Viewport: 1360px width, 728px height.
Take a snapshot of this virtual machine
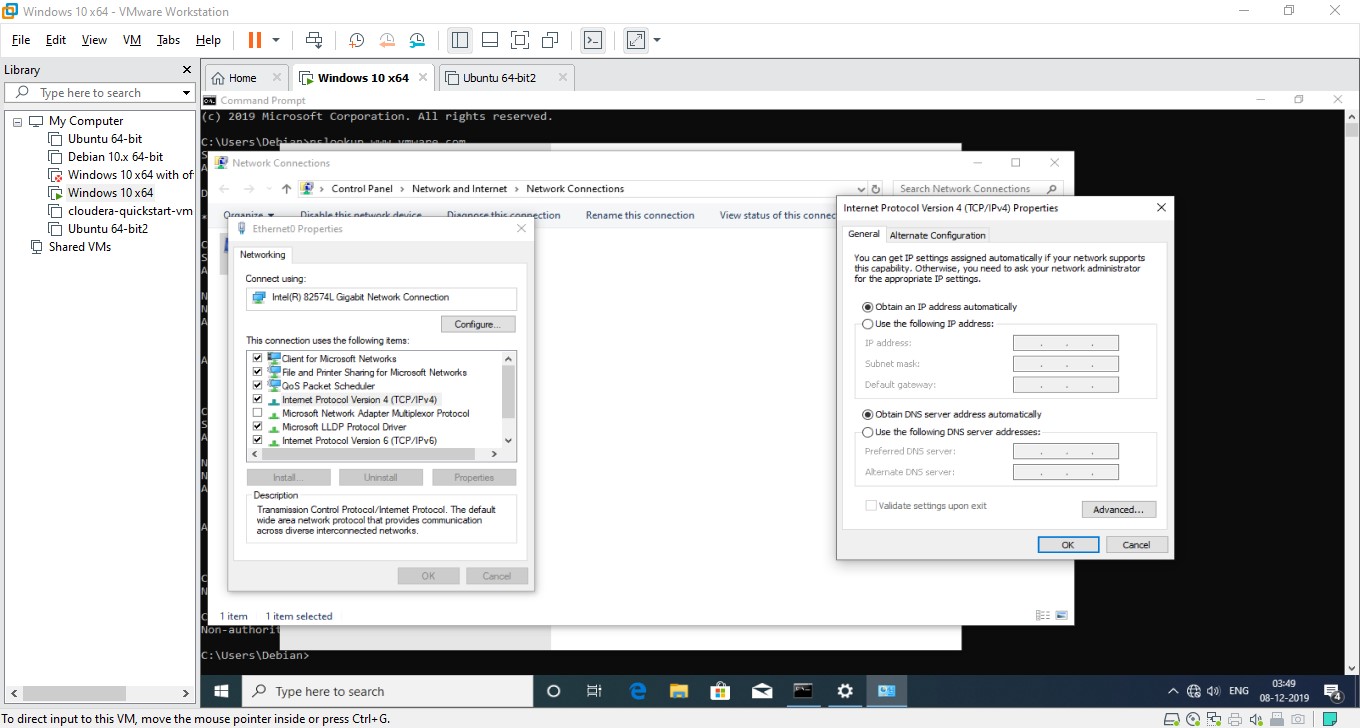(x=356, y=40)
